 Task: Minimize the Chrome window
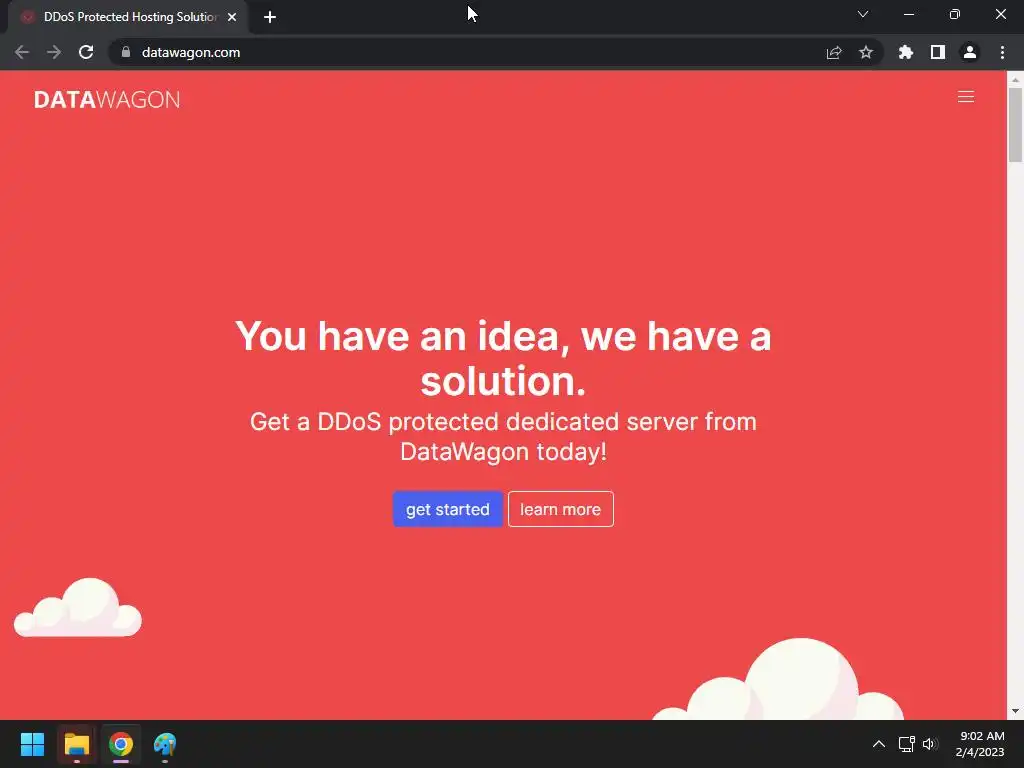click(909, 14)
